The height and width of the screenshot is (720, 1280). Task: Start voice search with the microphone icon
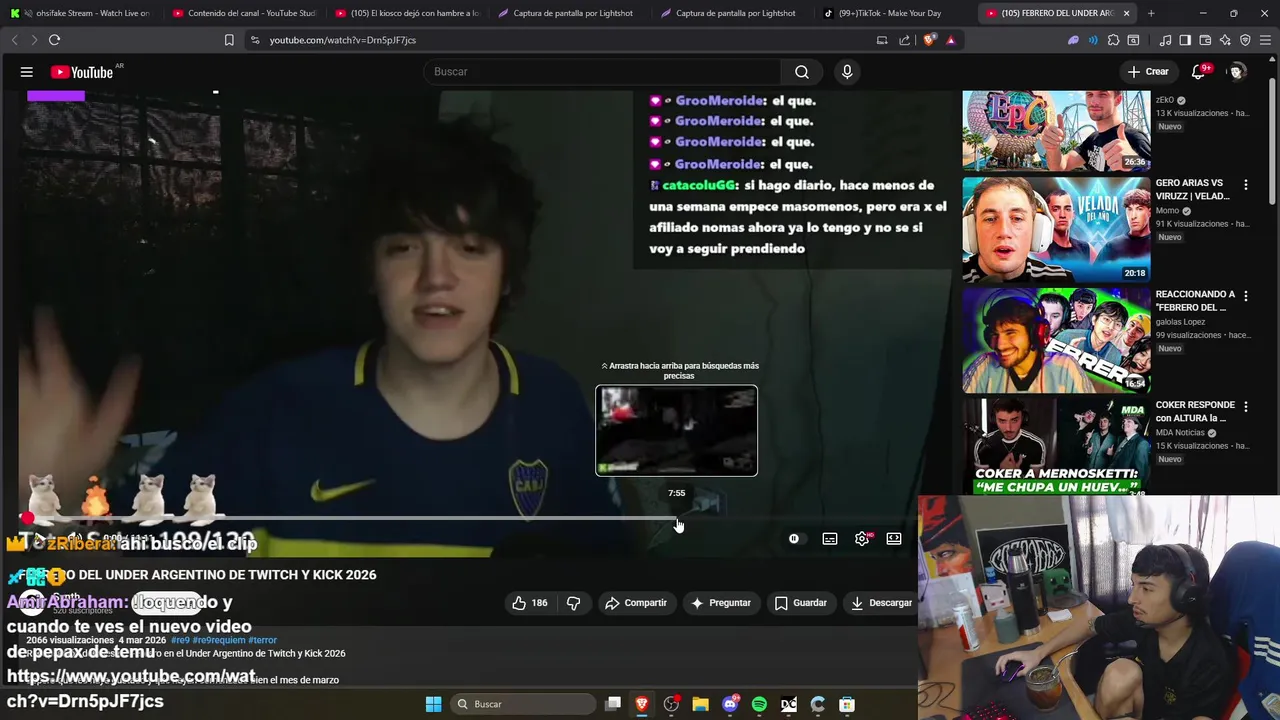[x=847, y=72]
